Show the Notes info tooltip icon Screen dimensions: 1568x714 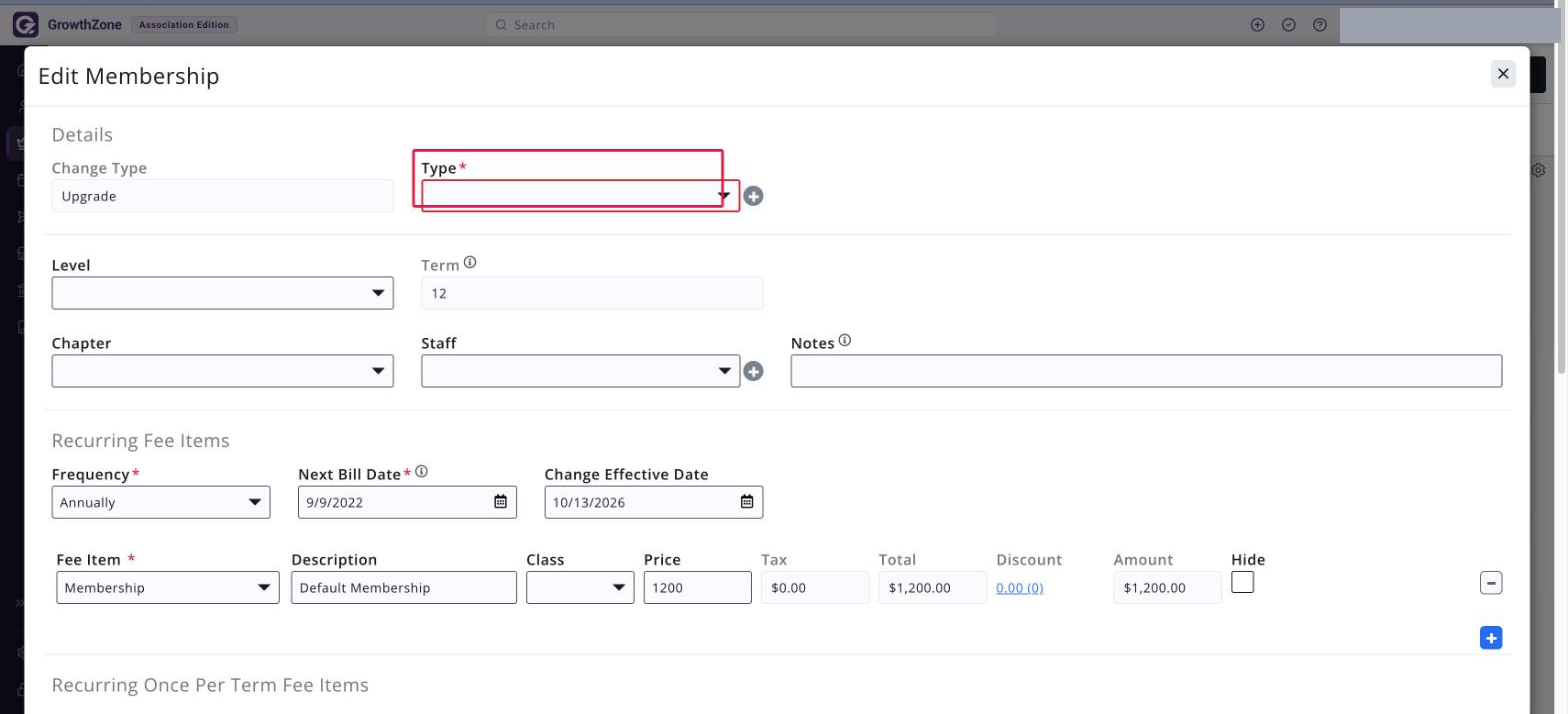[845, 341]
